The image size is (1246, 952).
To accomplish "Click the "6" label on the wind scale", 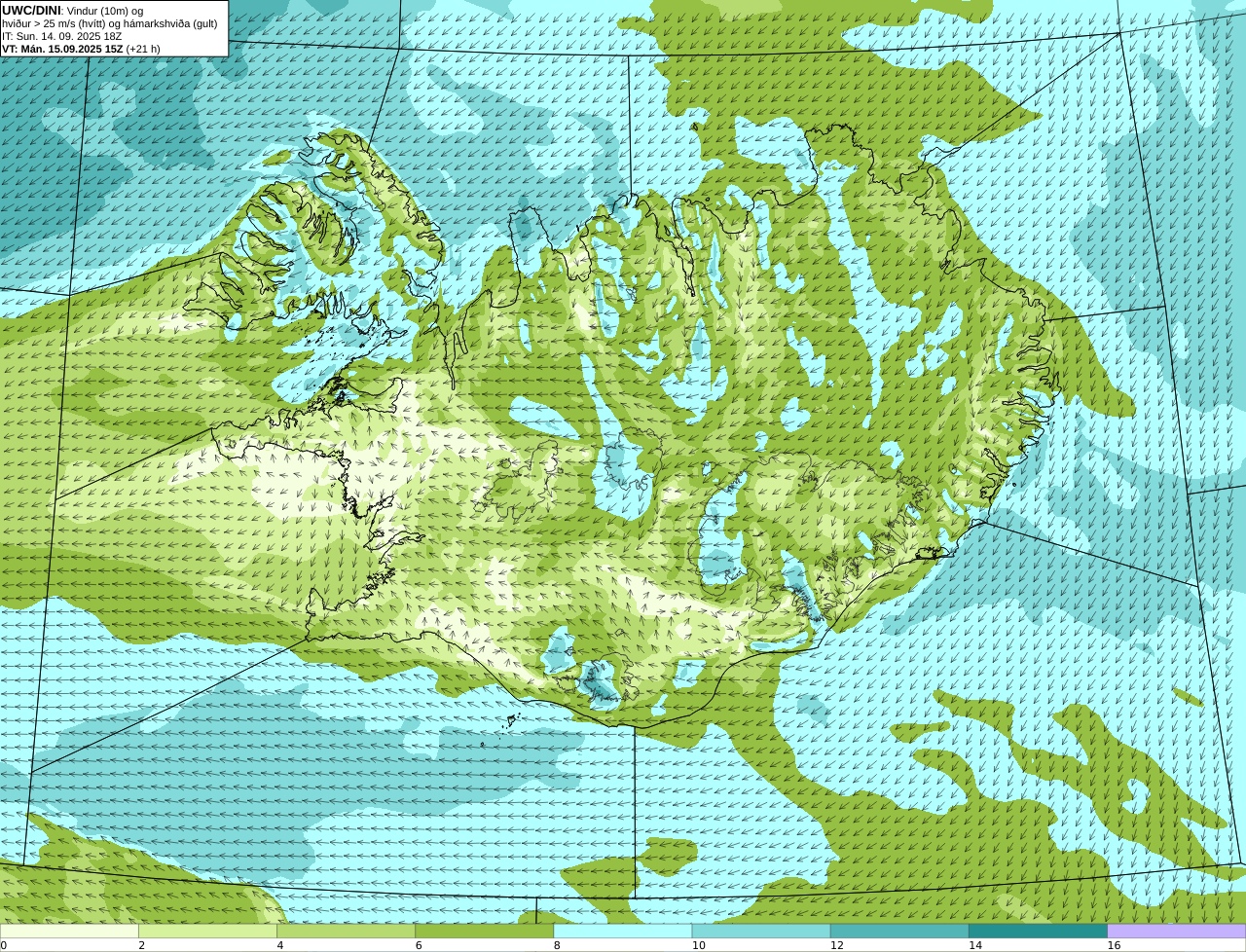I will pyautogui.click(x=419, y=945).
